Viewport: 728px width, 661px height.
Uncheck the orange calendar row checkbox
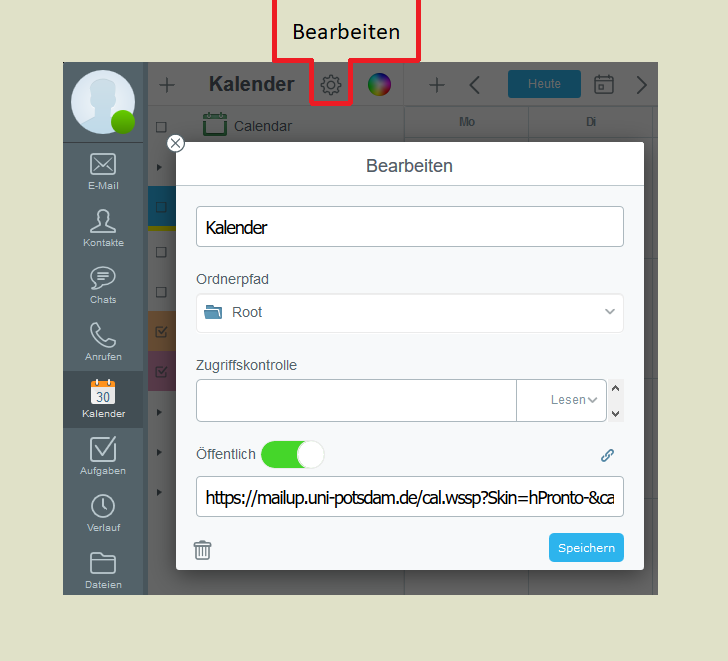[x=161, y=331]
